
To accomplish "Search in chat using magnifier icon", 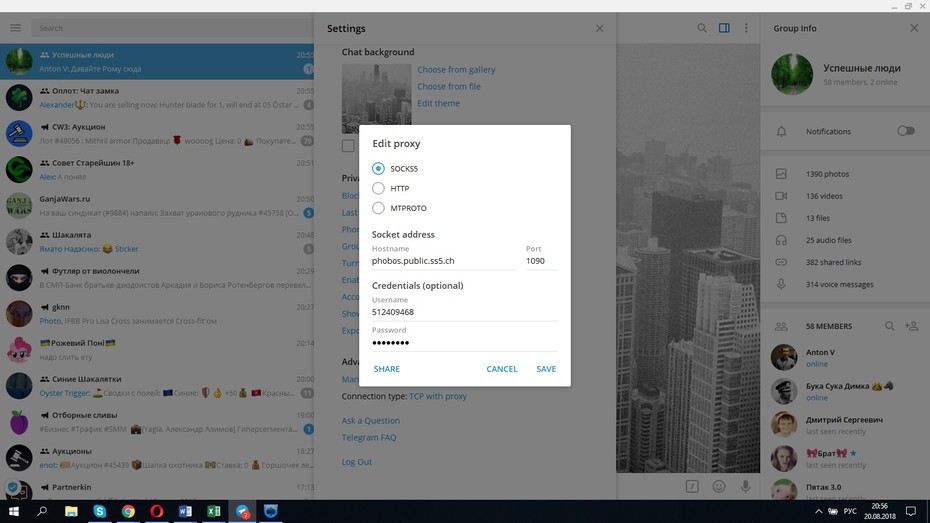I will (x=702, y=28).
